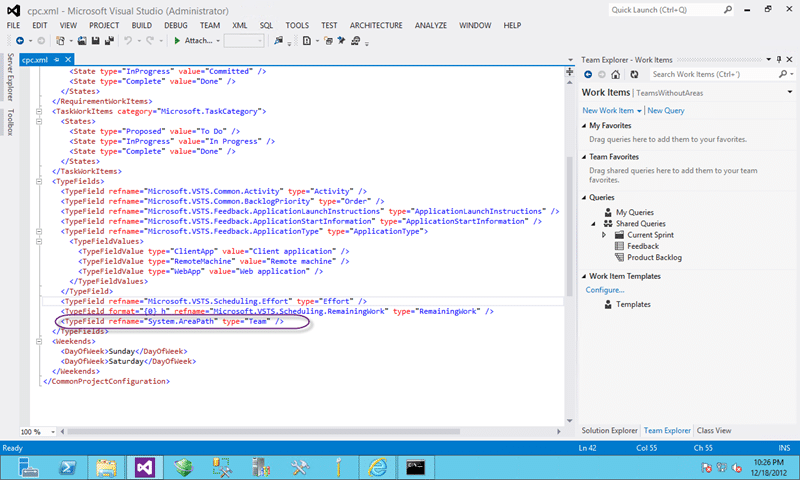Collapse the Weekends XML node
This screenshot has width=800, height=480.
[x=39, y=341]
